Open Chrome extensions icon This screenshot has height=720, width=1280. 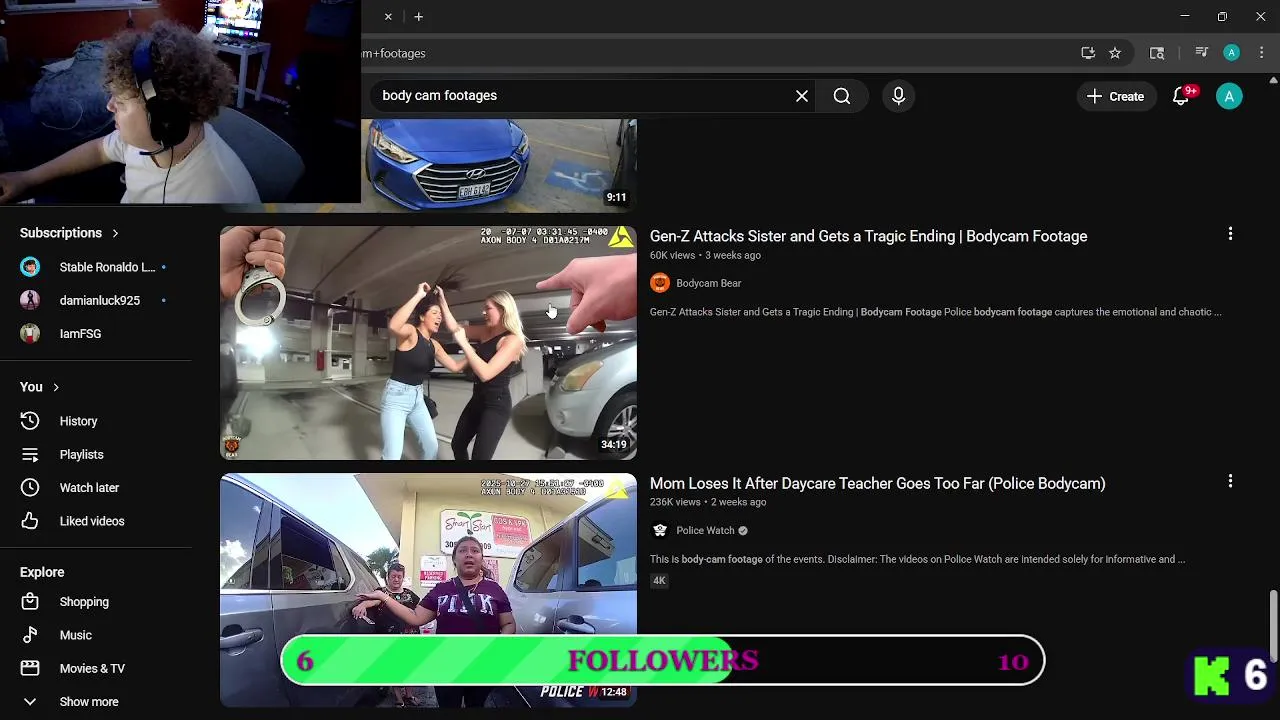click(x=1157, y=53)
